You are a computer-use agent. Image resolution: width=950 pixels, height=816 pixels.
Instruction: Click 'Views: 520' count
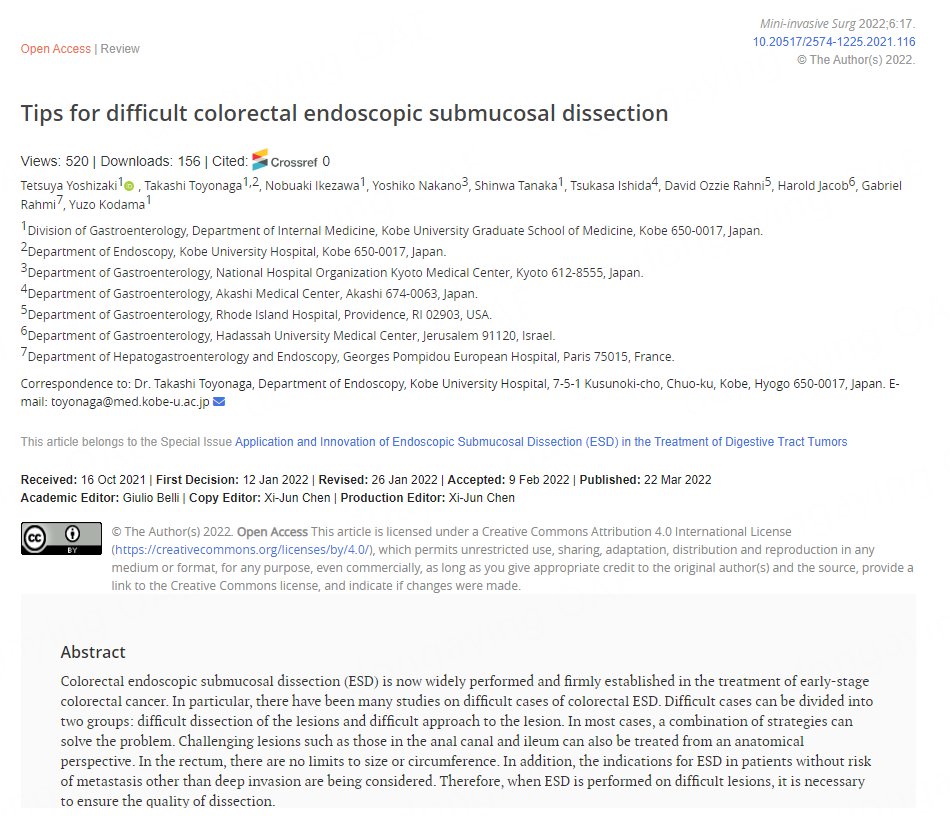click(55, 161)
